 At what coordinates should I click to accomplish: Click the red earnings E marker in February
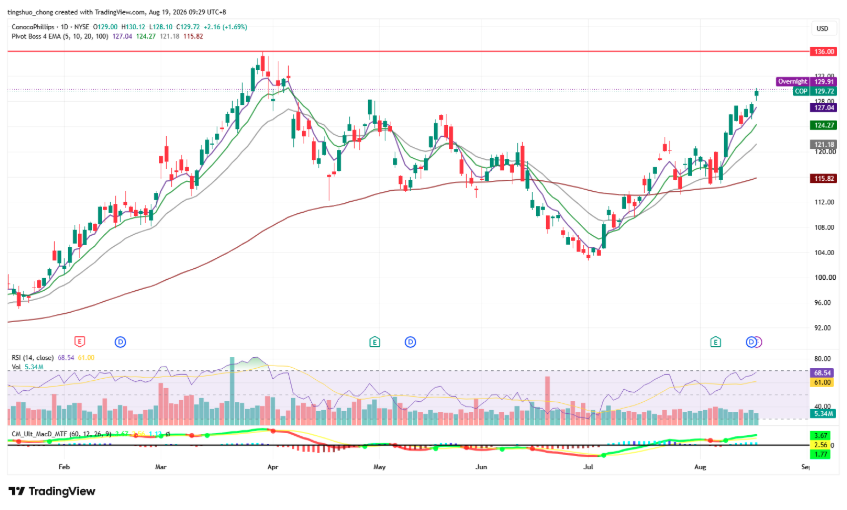coord(79,341)
